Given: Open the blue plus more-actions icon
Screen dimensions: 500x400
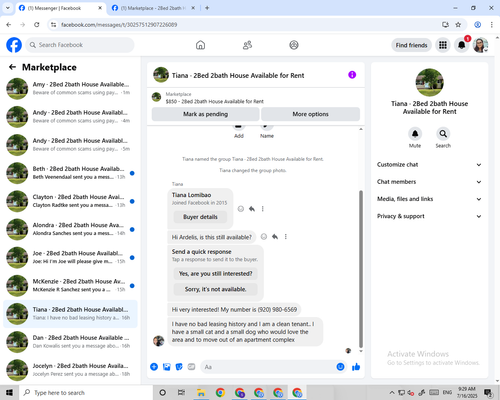Looking at the screenshot, I should point(154,367).
